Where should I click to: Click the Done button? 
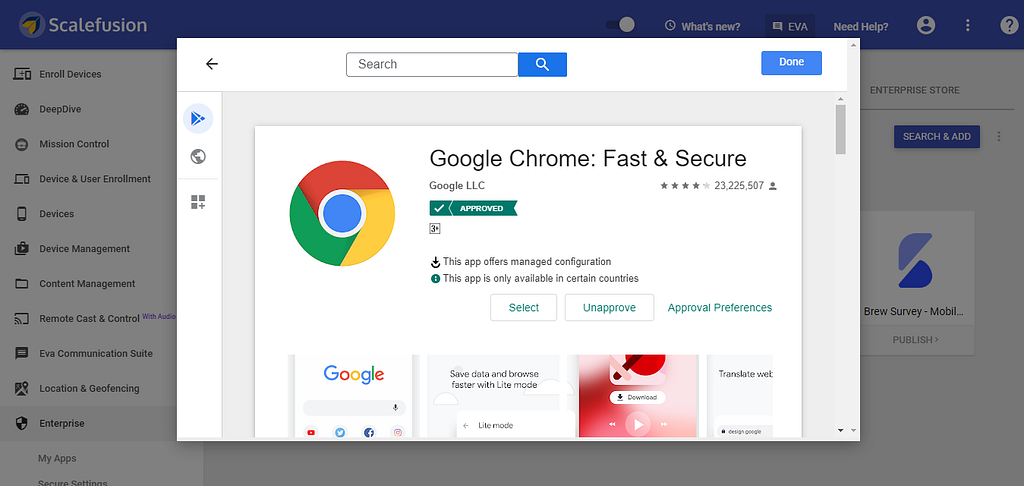click(x=792, y=63)
